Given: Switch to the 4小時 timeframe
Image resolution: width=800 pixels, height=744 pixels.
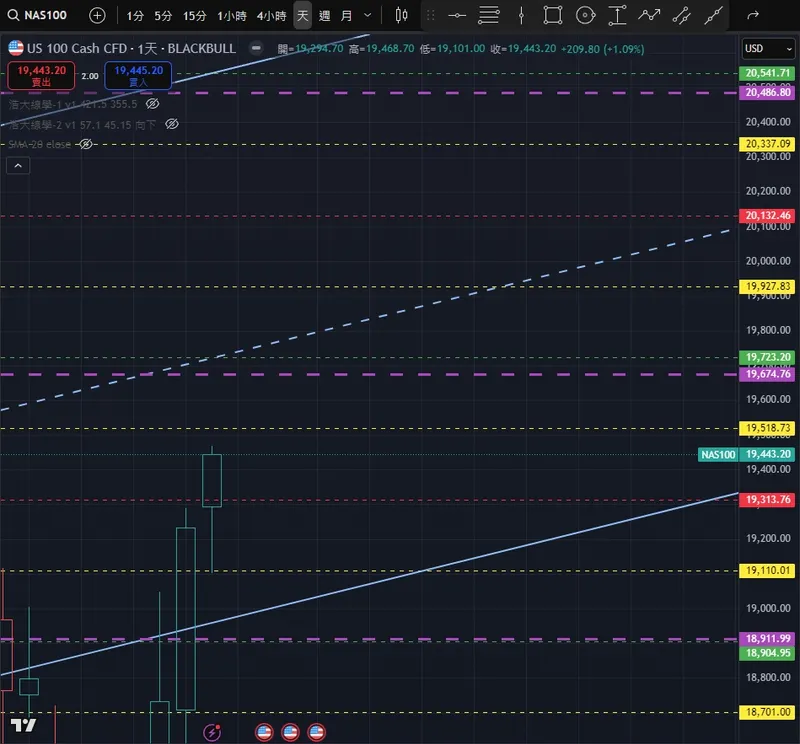Looking at the screenshot, I should click(271, 16).
